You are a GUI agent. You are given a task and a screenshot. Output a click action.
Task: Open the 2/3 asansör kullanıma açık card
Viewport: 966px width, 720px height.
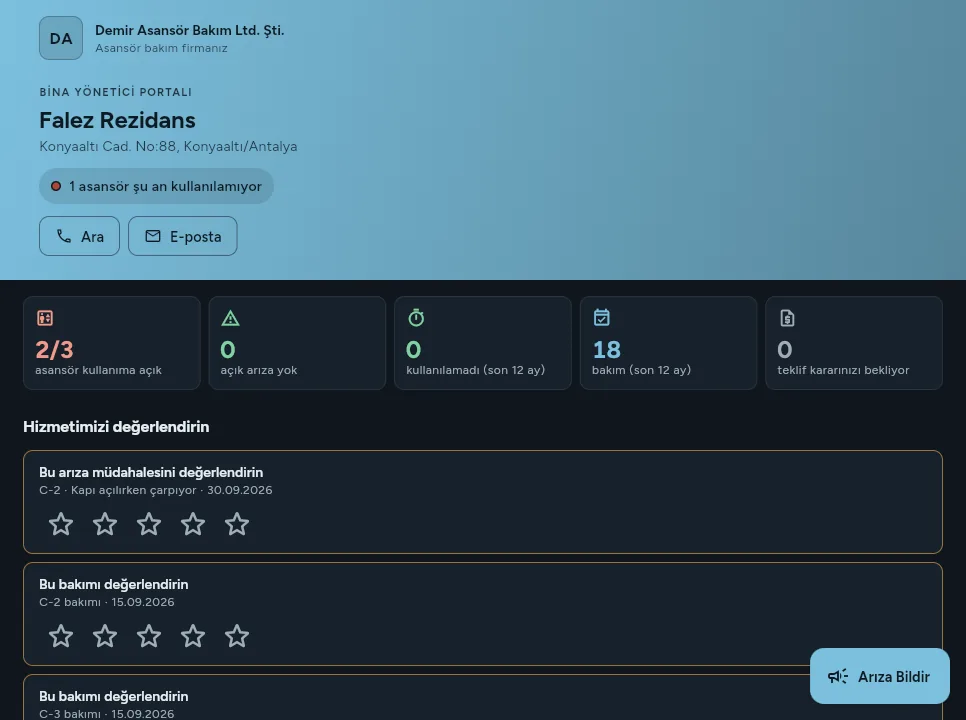(112, 343)
